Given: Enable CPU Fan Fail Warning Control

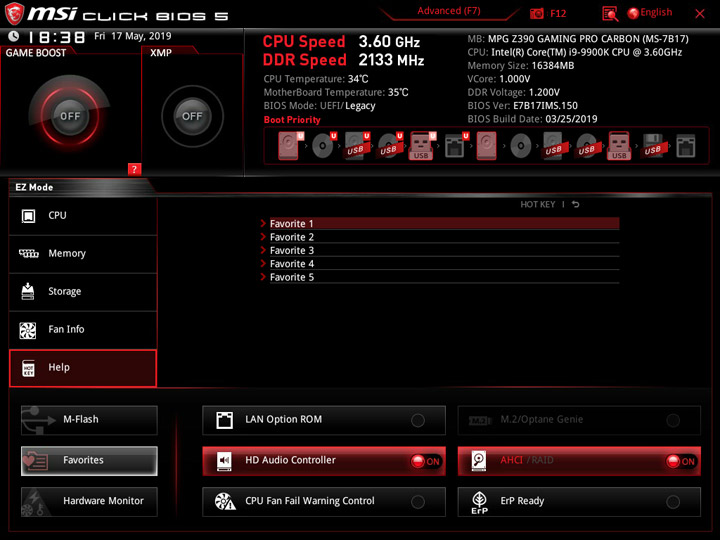Looking at the screenshot, I should 324,501.
